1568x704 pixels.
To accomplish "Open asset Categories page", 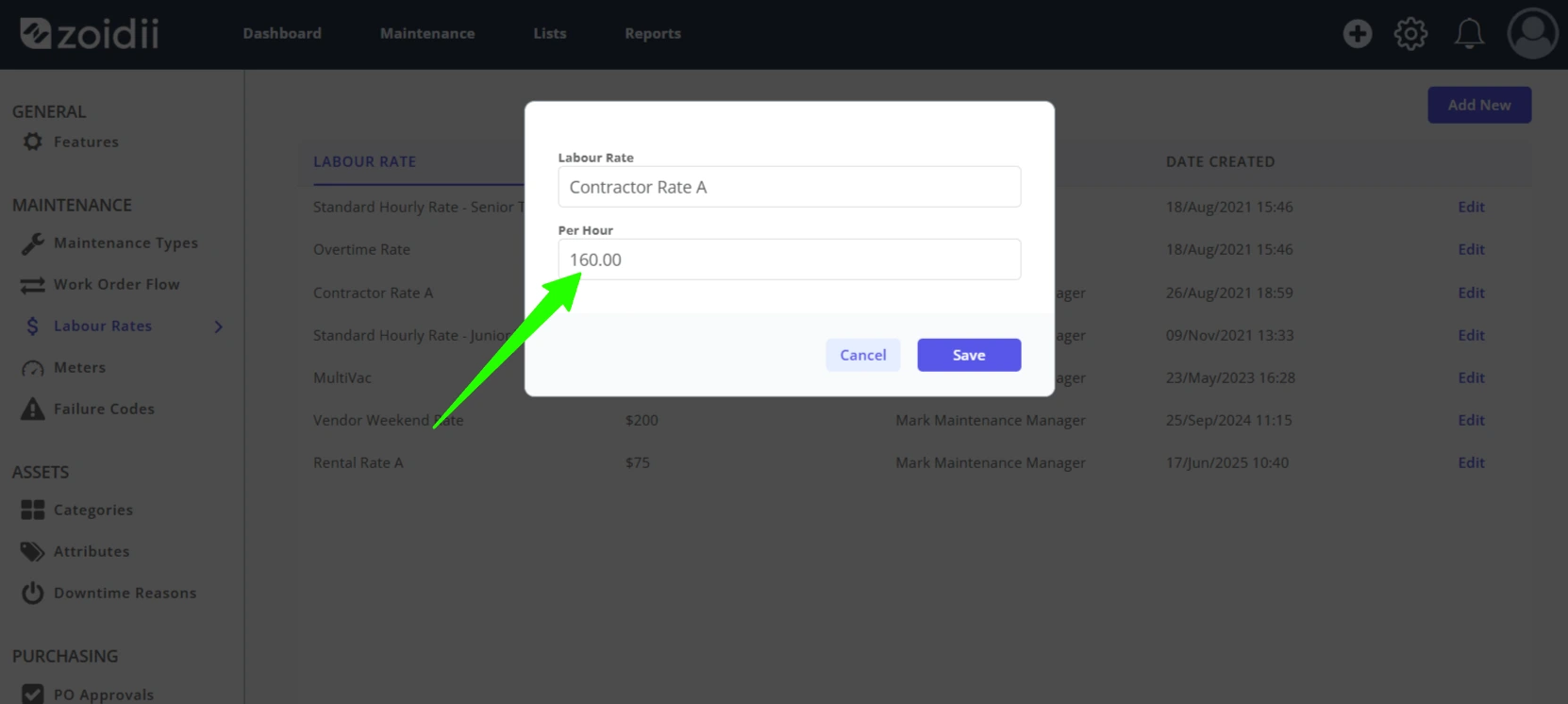I will click(x=93, y=510).
